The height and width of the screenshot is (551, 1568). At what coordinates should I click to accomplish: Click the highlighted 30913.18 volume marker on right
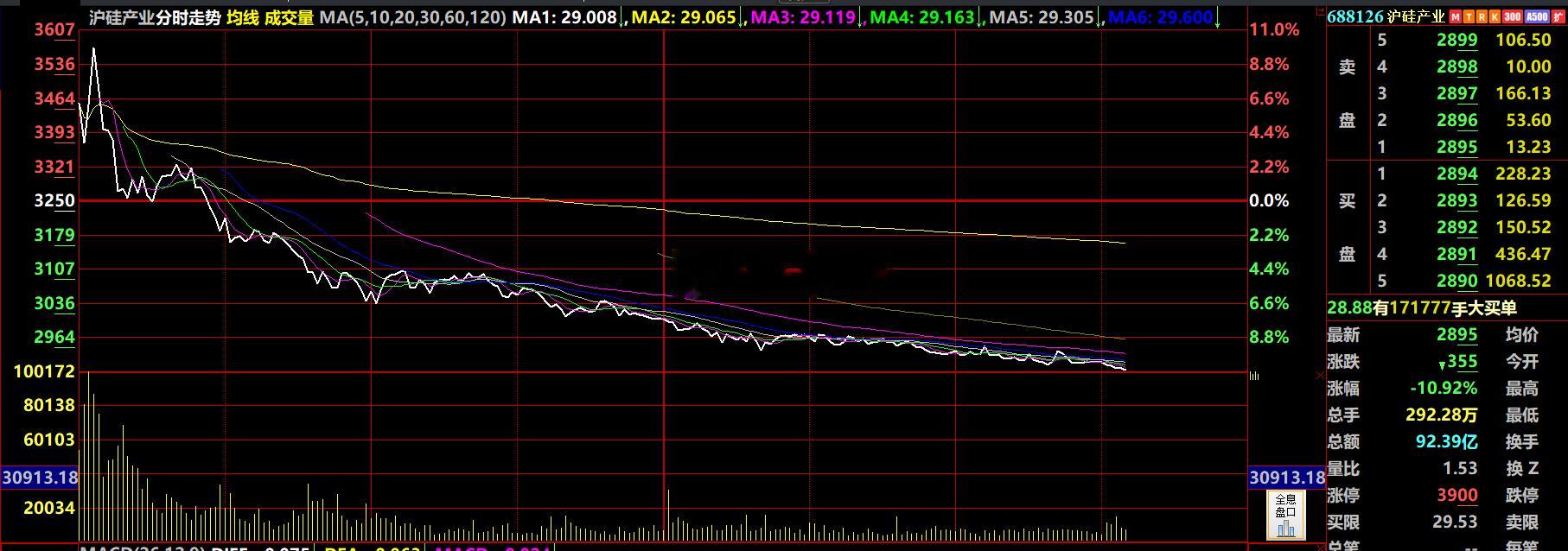(x=1287, y=477)
